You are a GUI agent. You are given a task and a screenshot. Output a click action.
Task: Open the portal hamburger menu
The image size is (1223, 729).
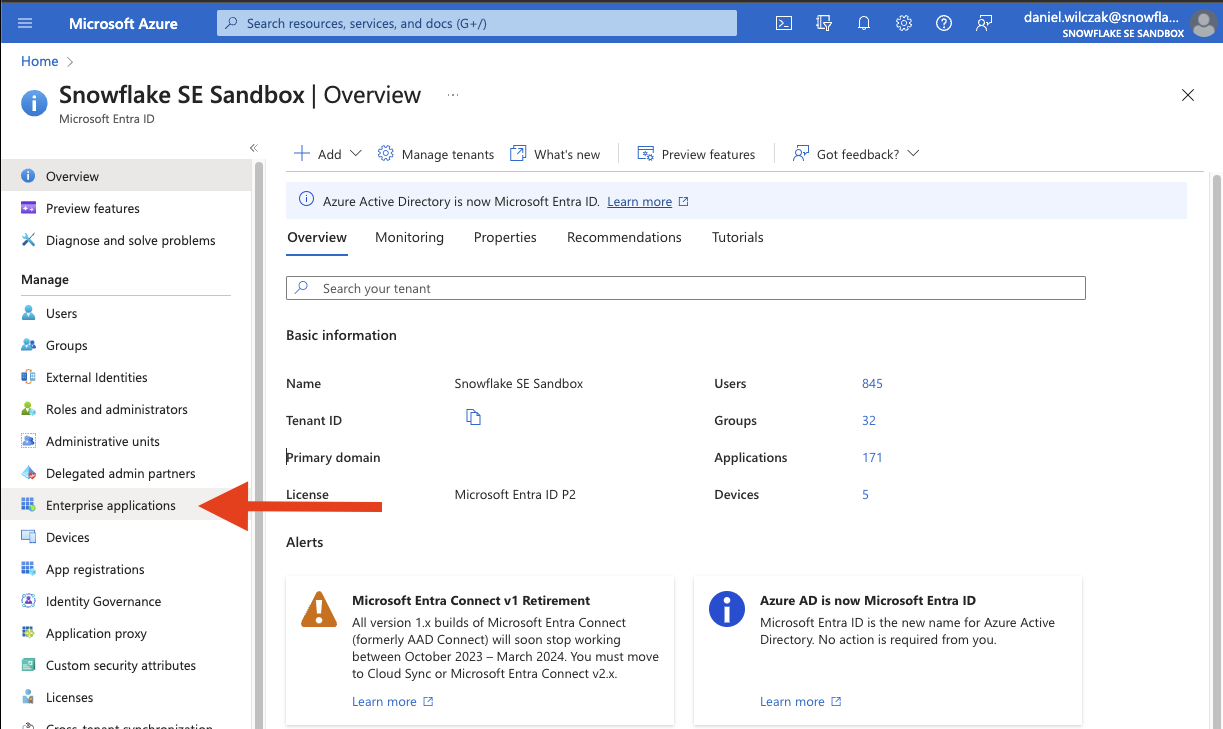tap(25, 23)
